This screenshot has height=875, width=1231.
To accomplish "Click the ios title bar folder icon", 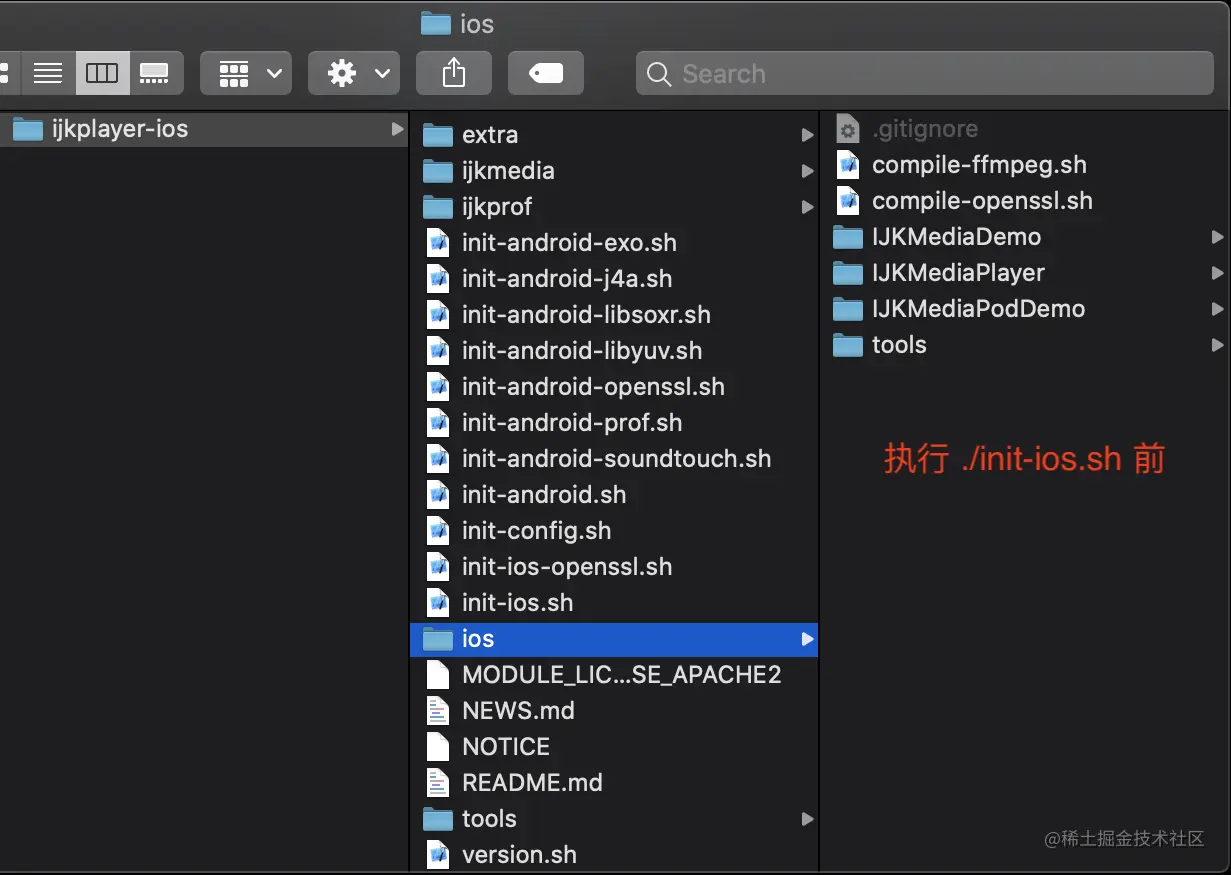I will [435, 23].
